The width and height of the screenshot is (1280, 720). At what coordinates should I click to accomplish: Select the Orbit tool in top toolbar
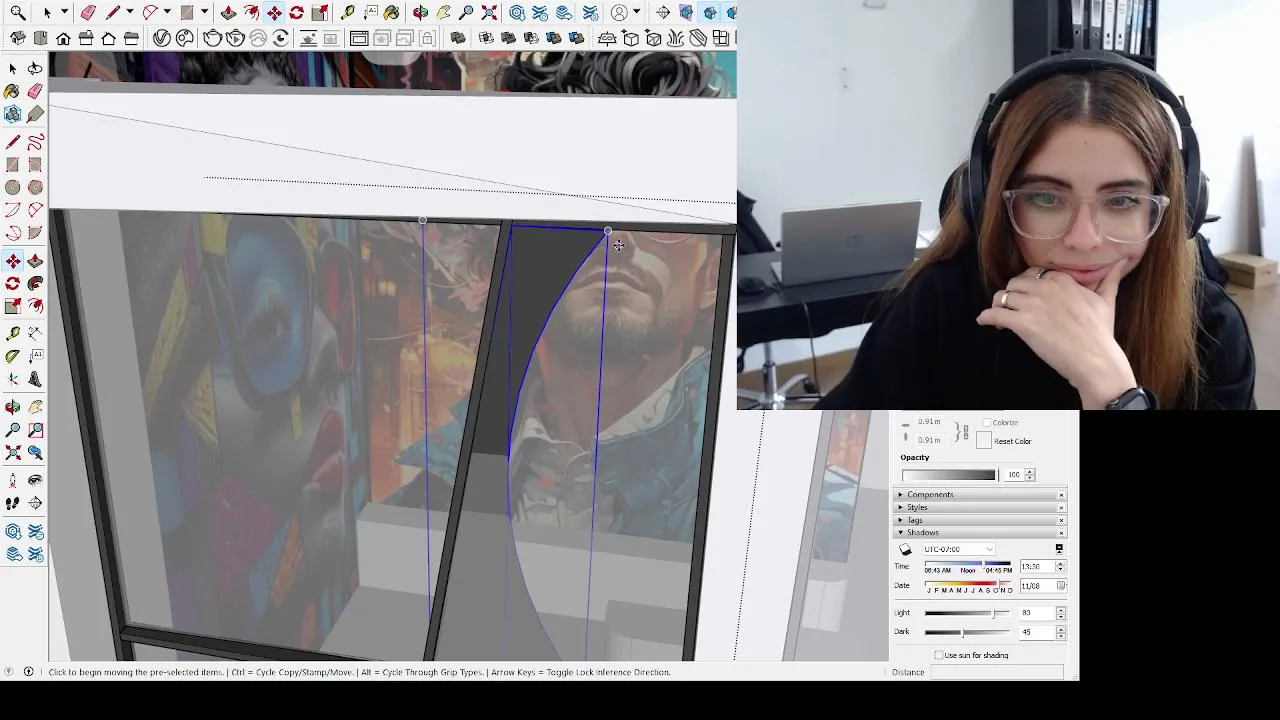(420, 13)
